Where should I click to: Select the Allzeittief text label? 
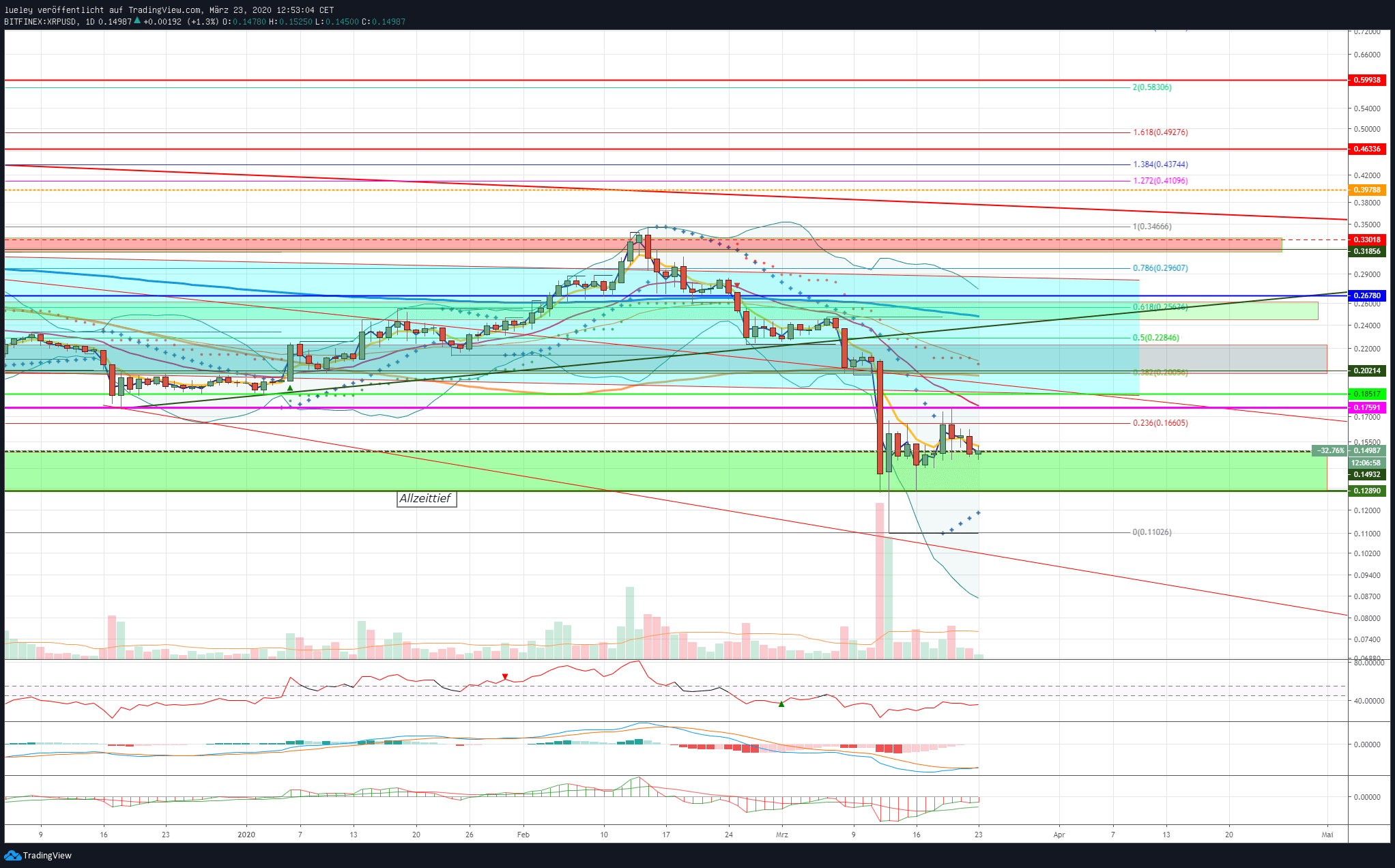coord(425,499)
